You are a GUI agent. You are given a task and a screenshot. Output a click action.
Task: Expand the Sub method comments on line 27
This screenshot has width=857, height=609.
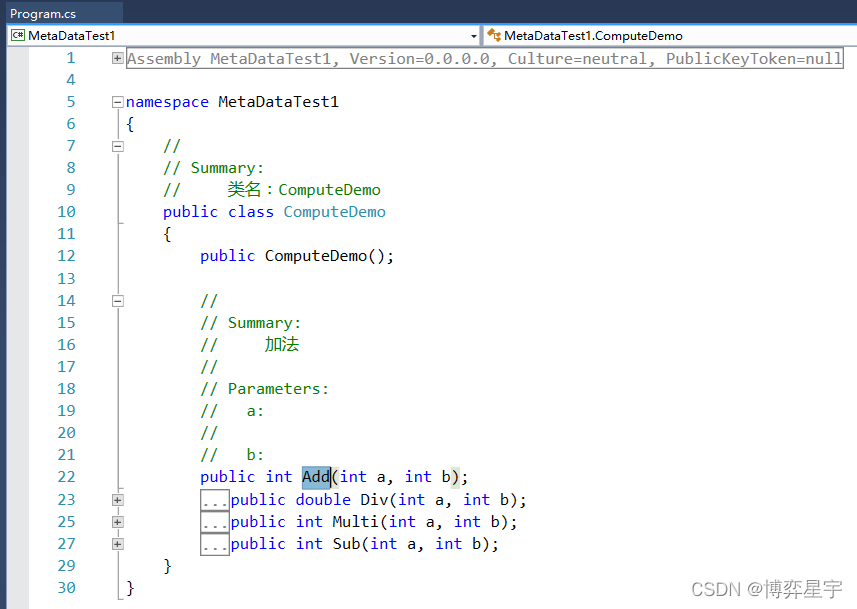pyautogui.click(x=118, y=543)
